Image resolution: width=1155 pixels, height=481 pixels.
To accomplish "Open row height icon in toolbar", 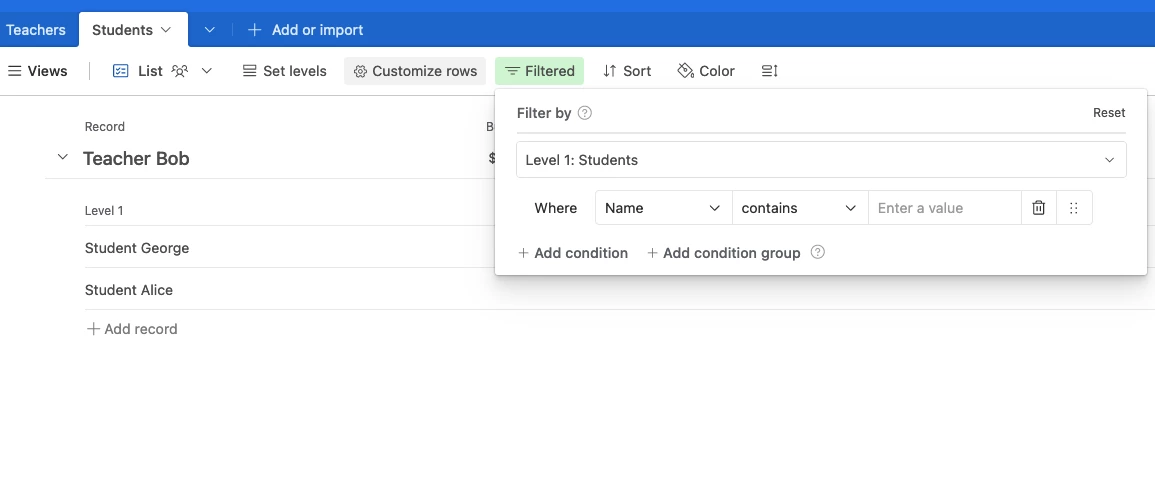I will 770,71.
